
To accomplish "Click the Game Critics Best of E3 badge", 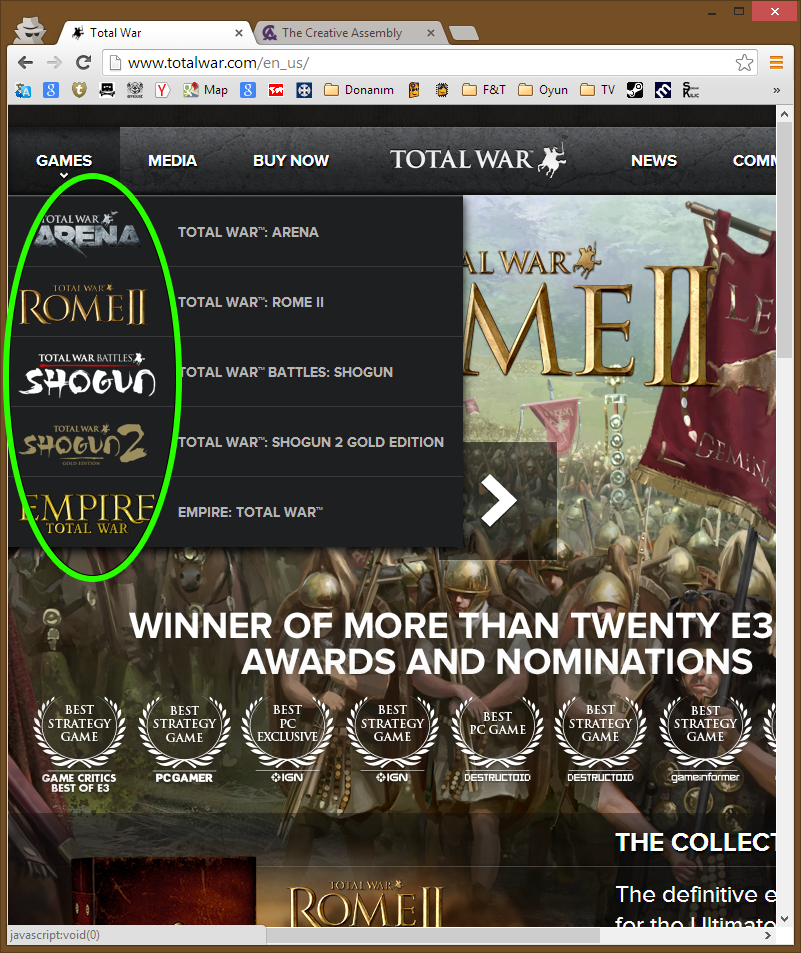I will coord(79,745).
